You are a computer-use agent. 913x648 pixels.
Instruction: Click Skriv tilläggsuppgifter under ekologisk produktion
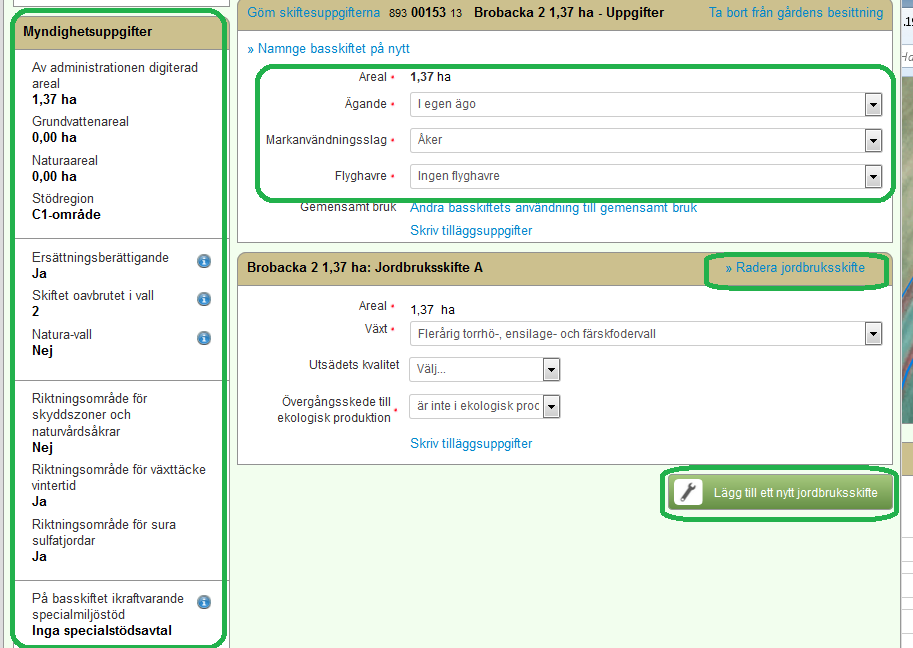pyautogui.click(x=471, y=444)
